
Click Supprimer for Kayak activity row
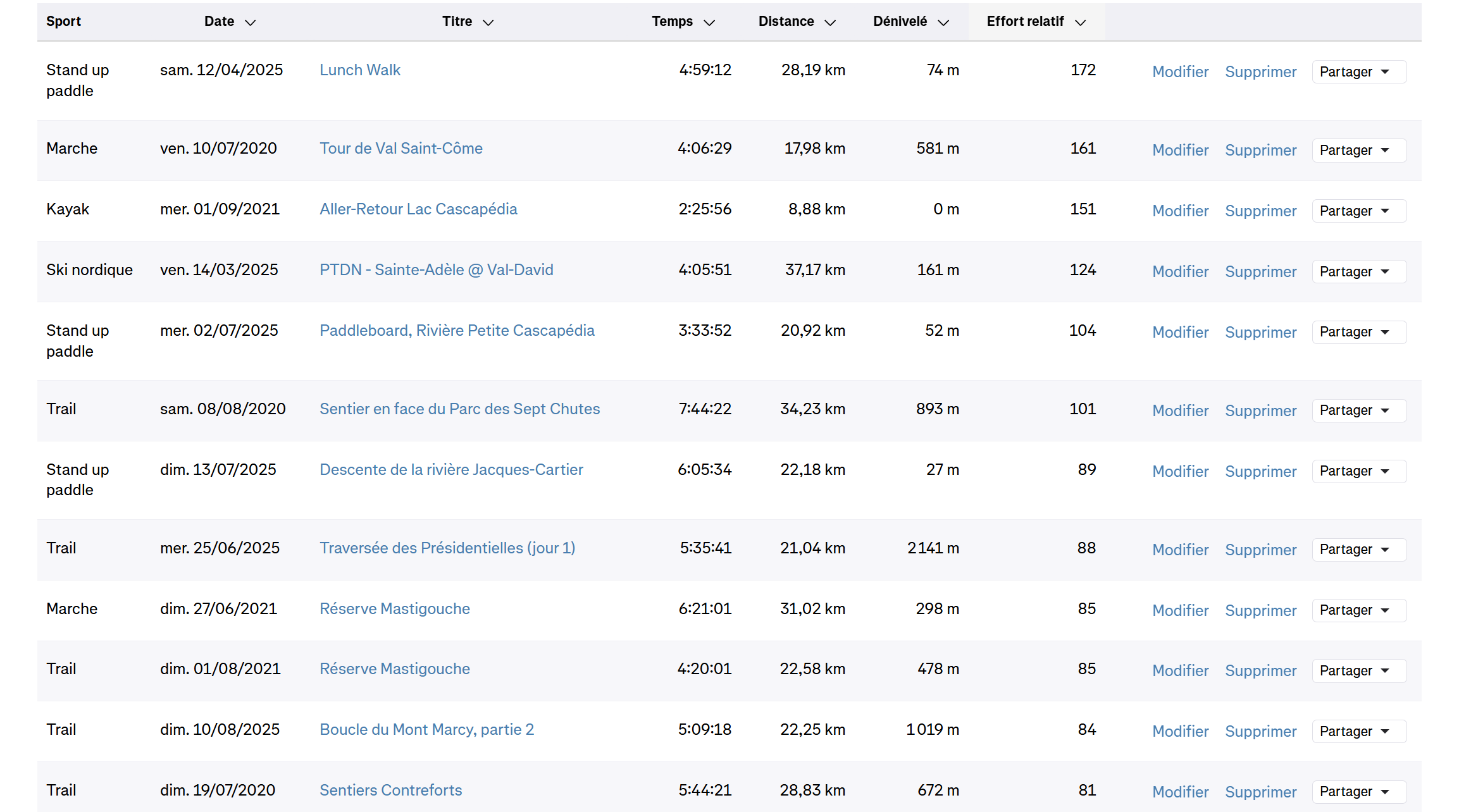coord(1260,211)
